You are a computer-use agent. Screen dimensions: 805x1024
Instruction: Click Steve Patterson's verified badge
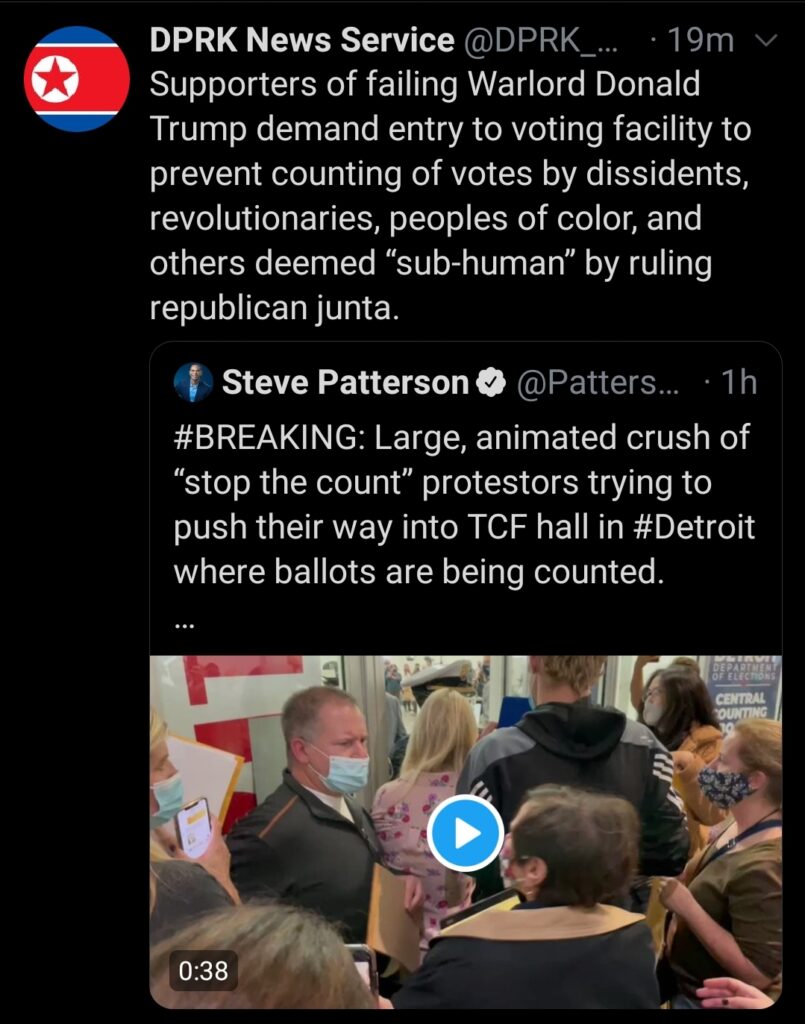coord(492,383)
